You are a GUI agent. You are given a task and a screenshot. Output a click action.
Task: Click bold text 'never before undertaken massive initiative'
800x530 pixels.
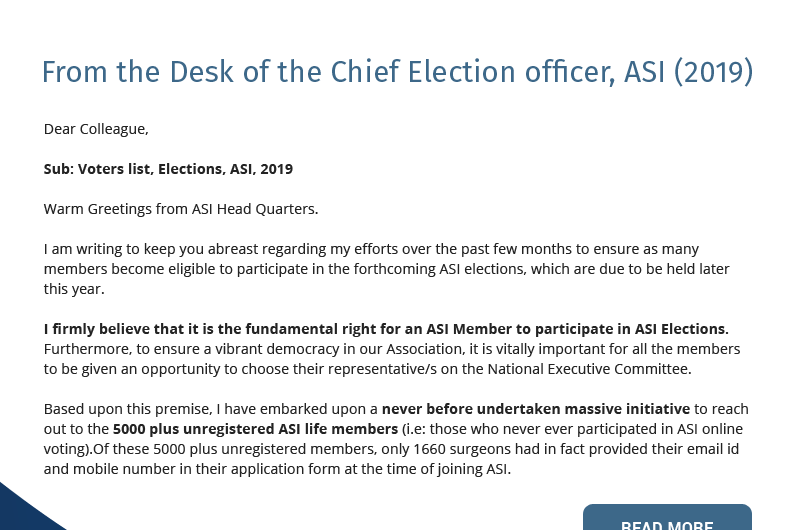[535, 409]
